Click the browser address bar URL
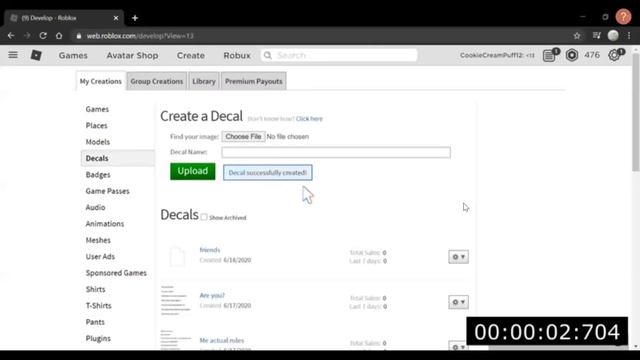This screenshot has width=640, height=360. pos(140,36)
